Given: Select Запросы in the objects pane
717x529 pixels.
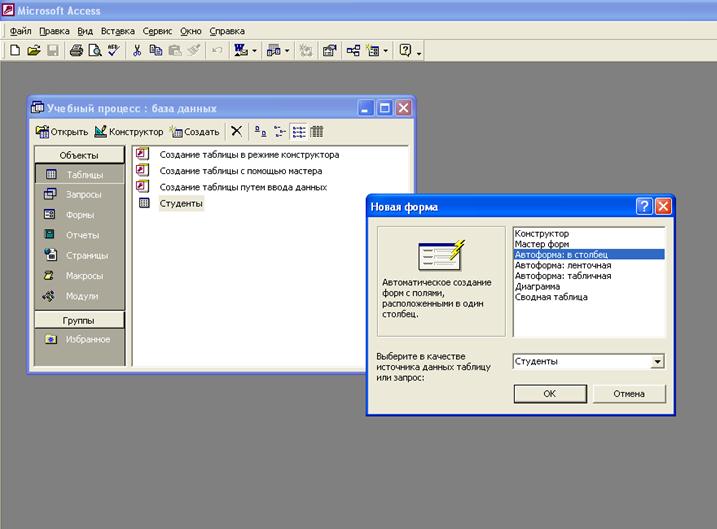Looking at the screenshot, I should tap(79, 194).
